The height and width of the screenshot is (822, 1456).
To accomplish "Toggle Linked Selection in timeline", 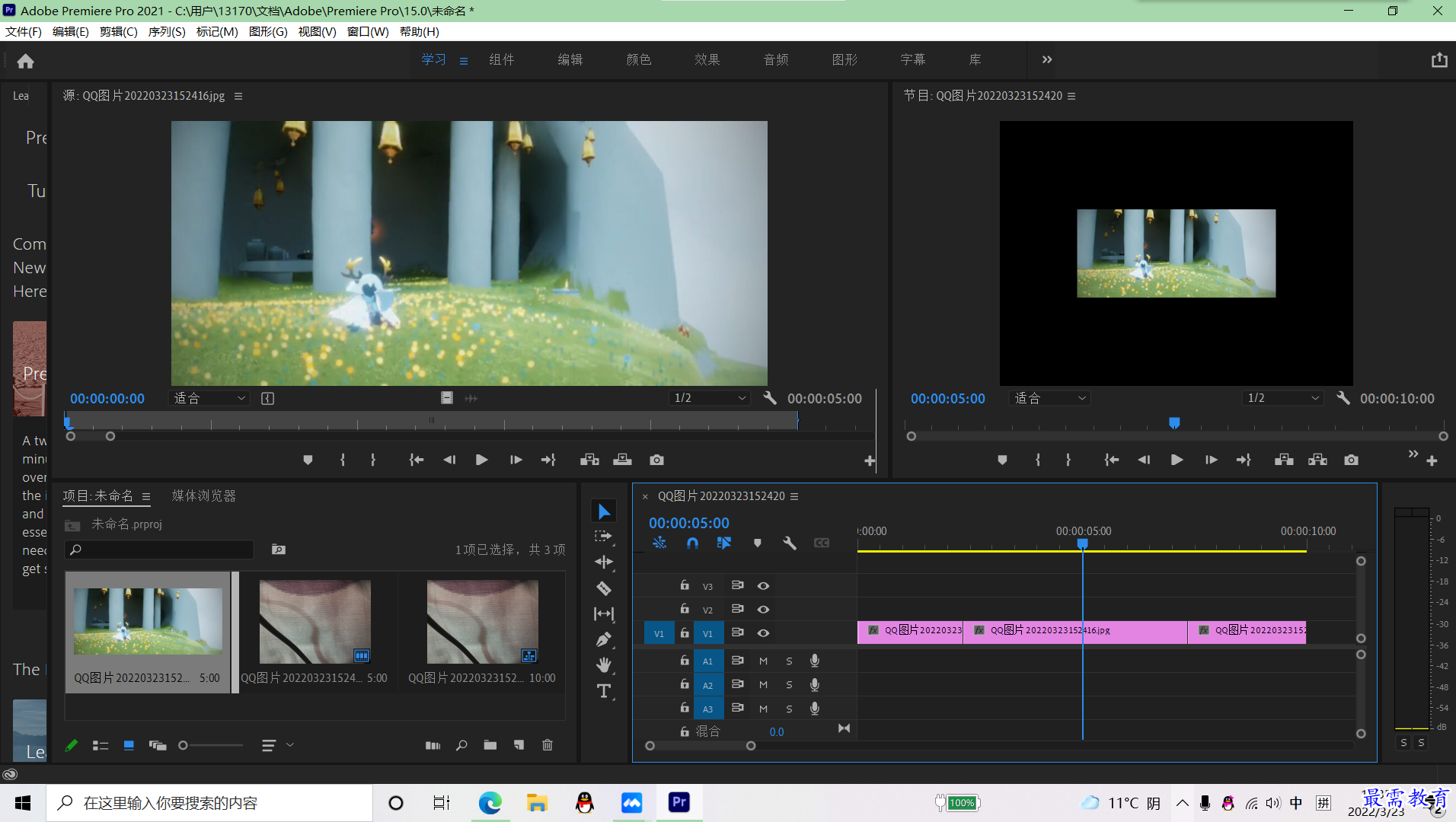I will pos(723,543).
